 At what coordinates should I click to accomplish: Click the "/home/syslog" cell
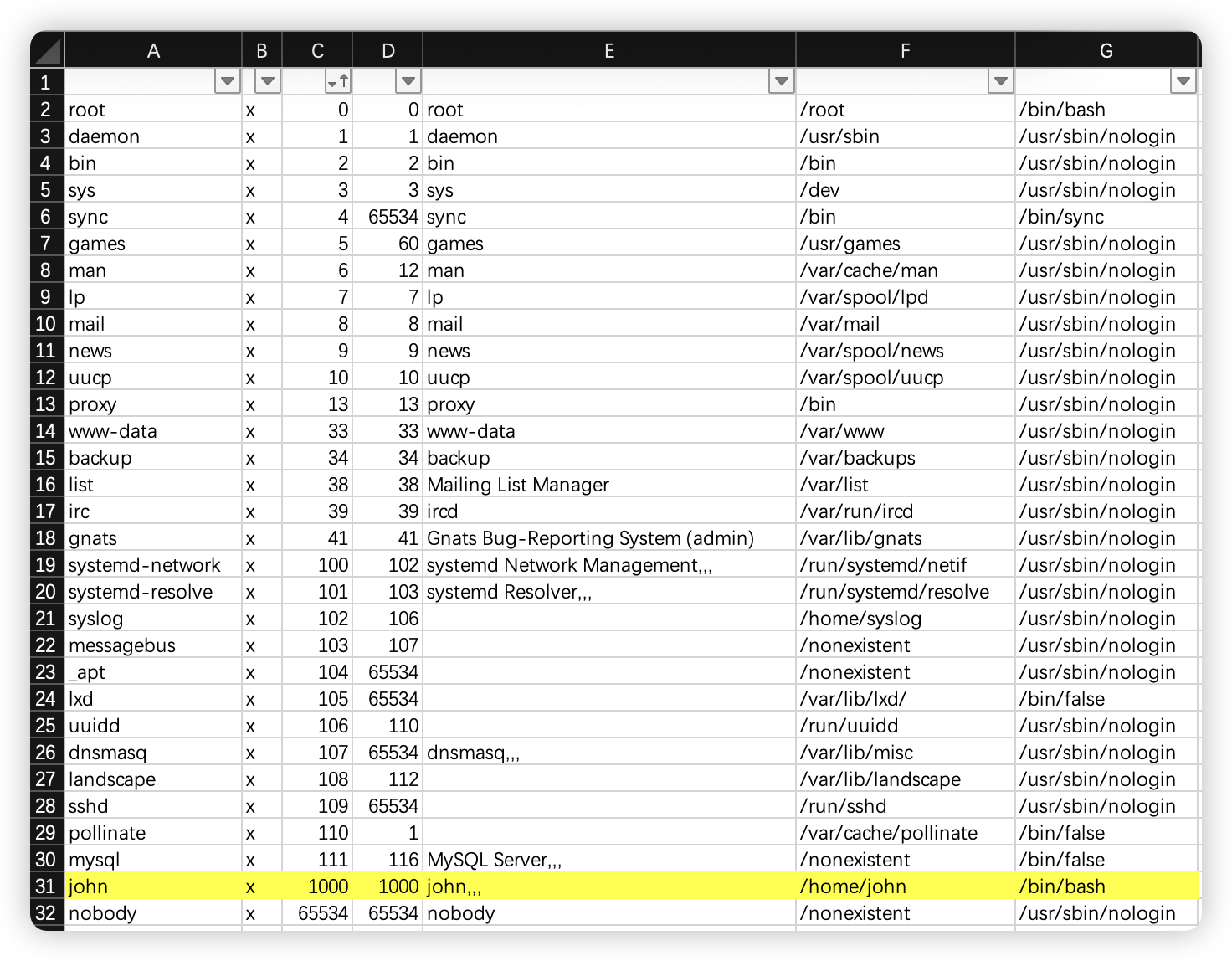coord(906,619)
